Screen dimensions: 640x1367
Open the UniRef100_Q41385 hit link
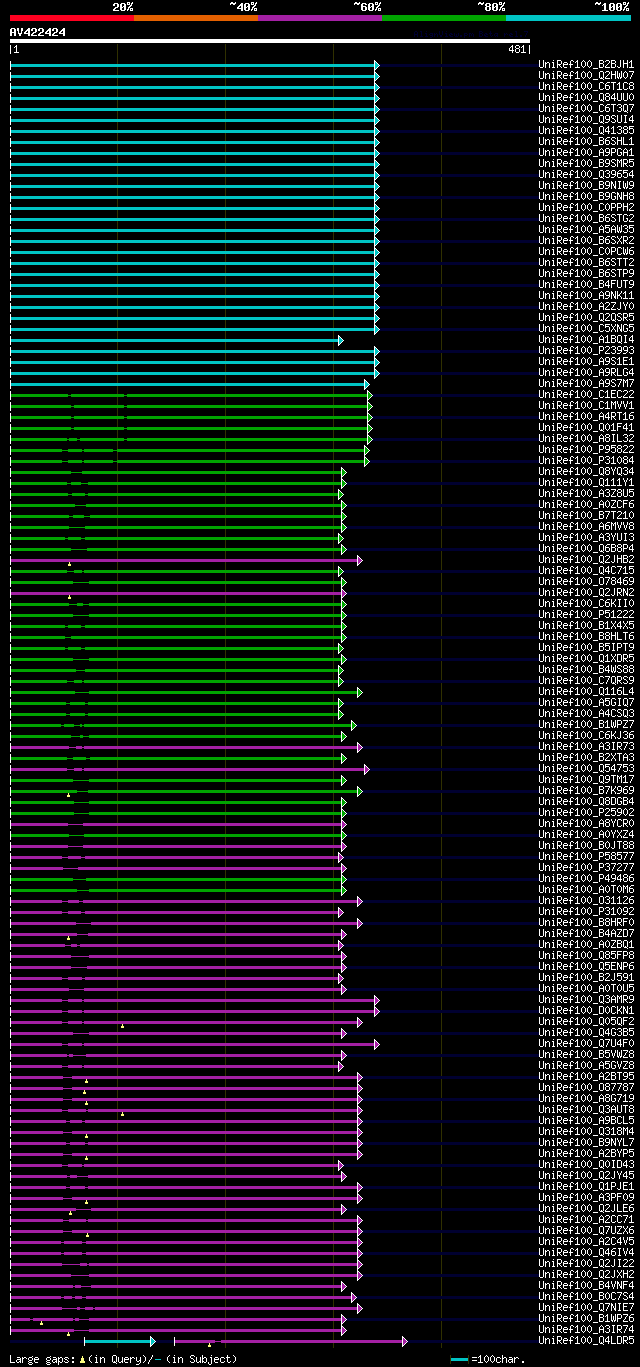click(x=586, y=130)
